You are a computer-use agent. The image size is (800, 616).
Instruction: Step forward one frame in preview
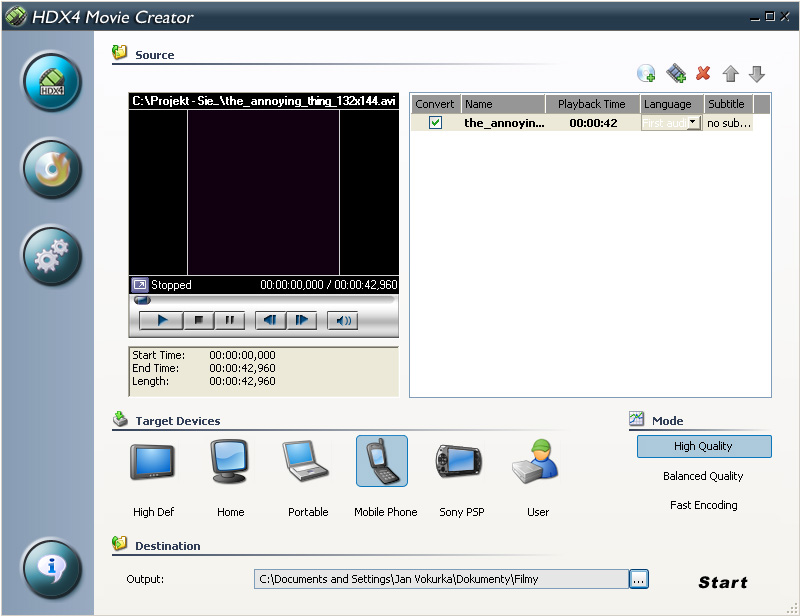pyautogui.click(x=302, y=321)
